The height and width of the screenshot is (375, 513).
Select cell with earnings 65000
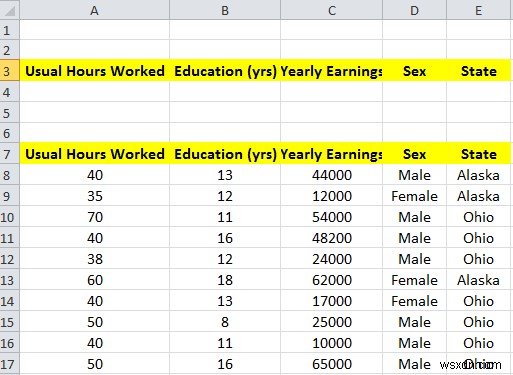pos(332,364)
